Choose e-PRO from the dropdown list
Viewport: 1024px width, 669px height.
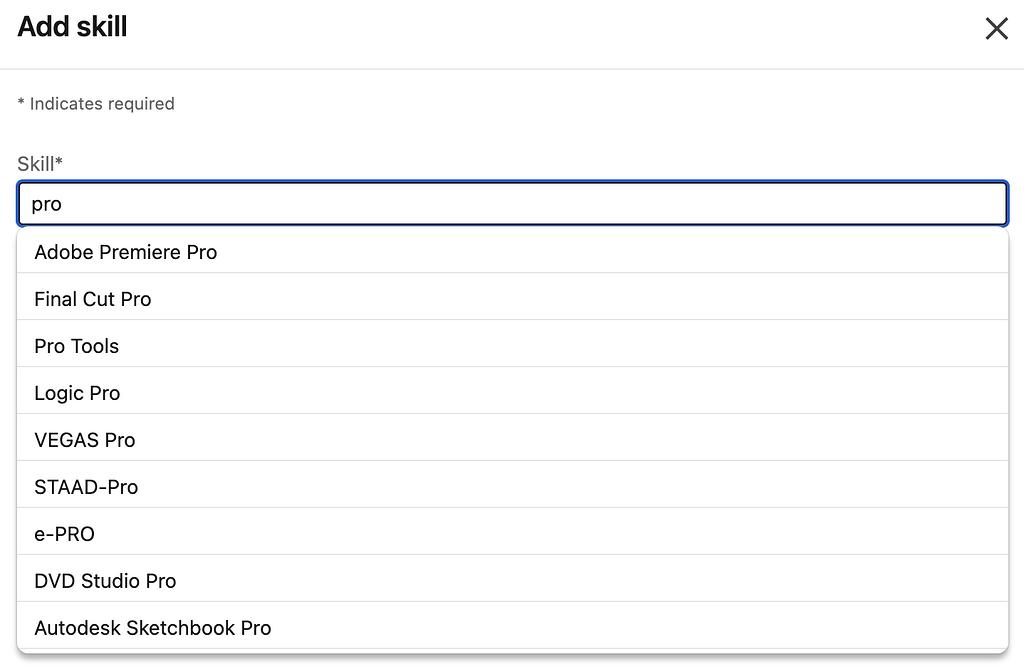[64, 534]
